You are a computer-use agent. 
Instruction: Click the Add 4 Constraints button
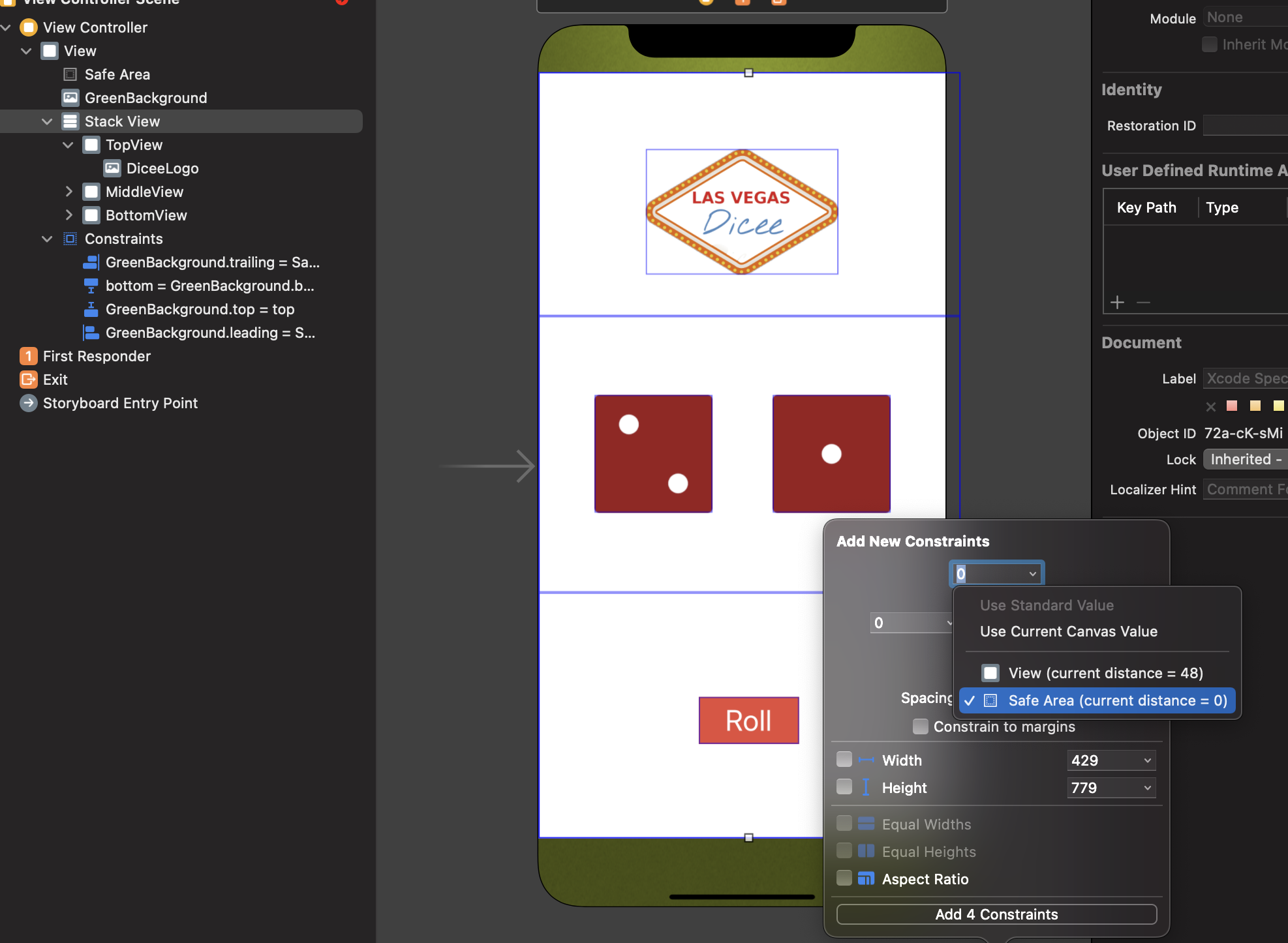pyautogui.click(x=996, y=914)
